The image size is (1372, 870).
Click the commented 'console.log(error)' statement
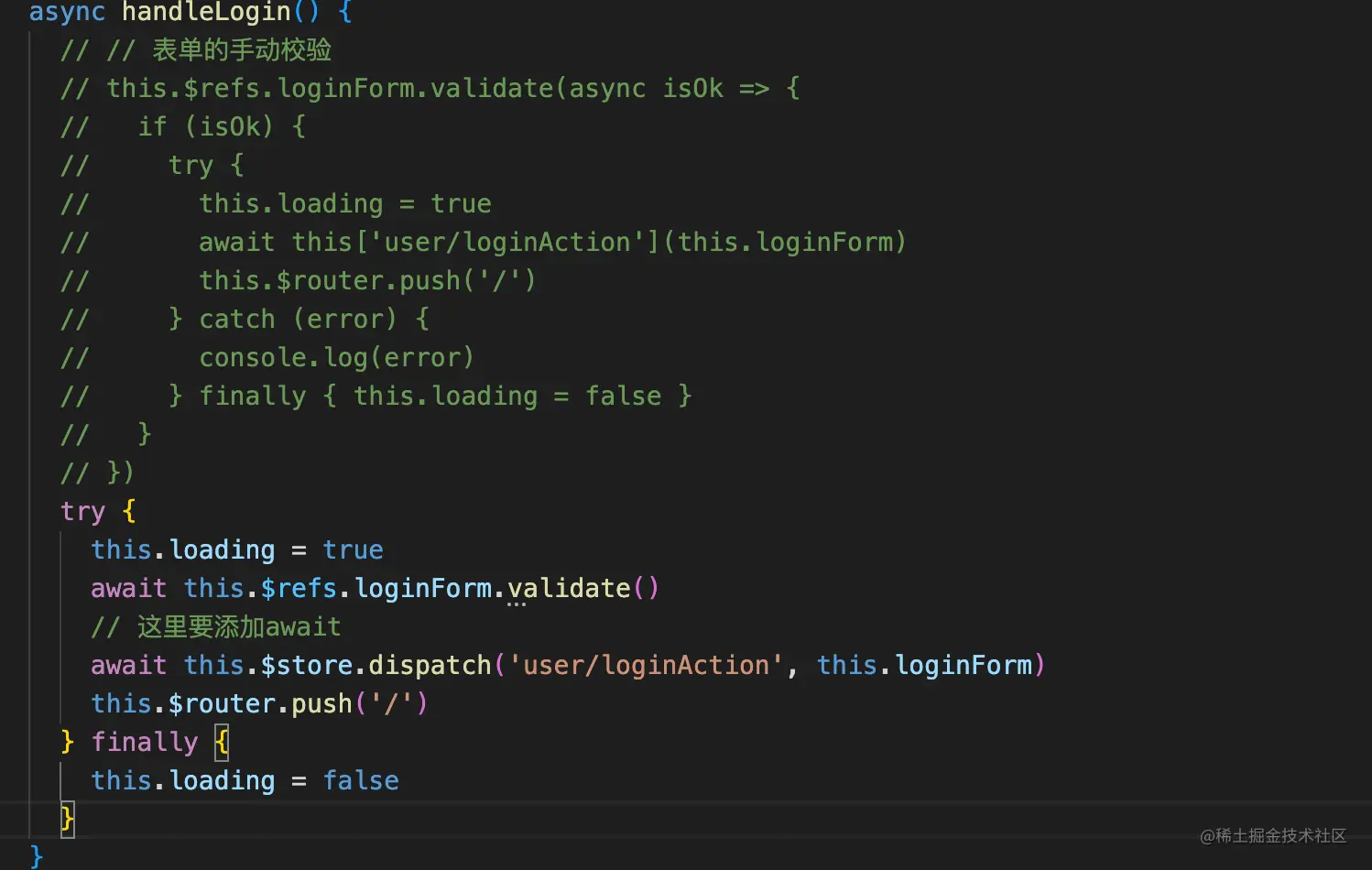click(x=336, y=357)
